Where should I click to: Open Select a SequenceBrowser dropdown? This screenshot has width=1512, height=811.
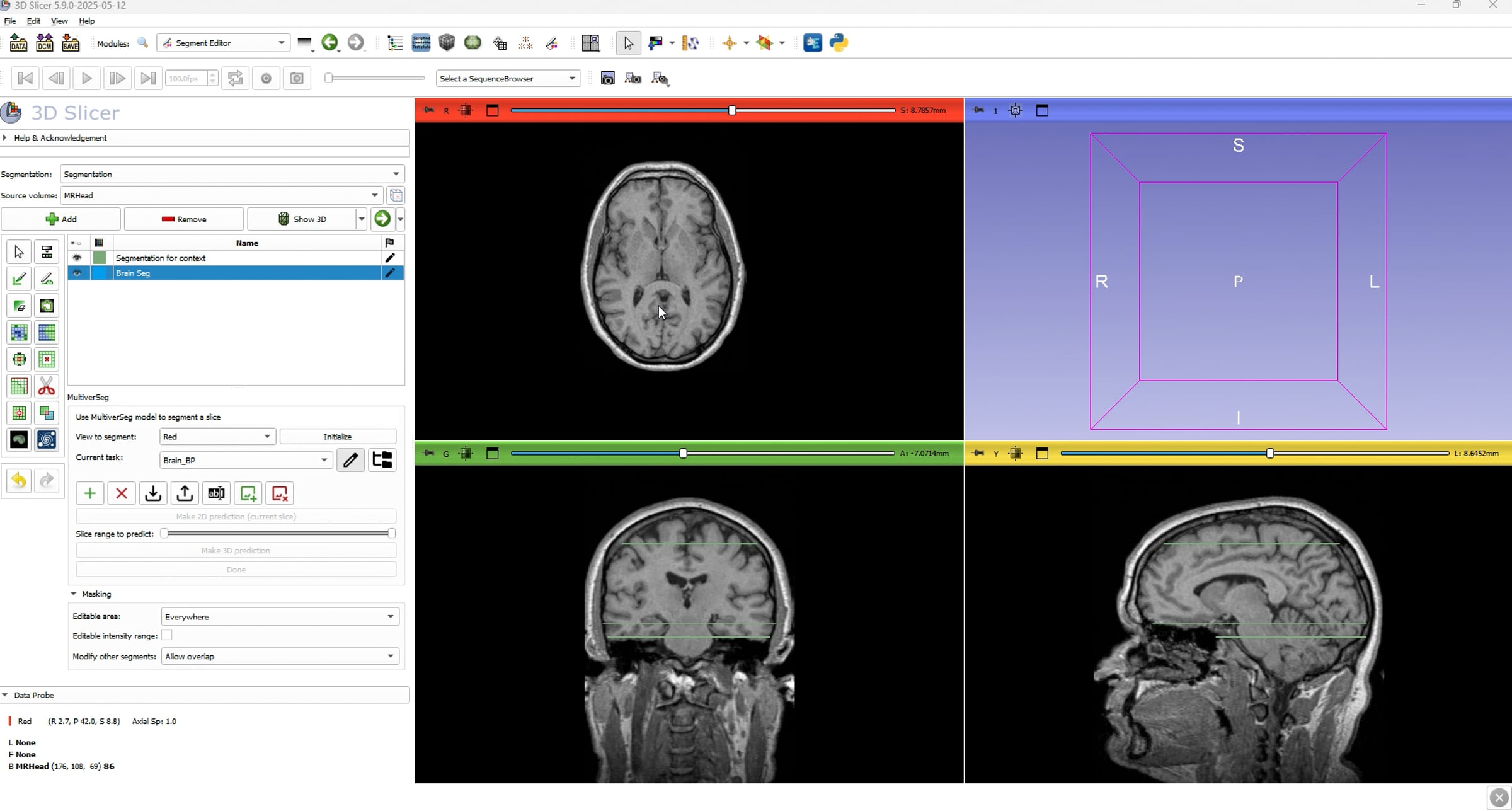click(508, 78)
